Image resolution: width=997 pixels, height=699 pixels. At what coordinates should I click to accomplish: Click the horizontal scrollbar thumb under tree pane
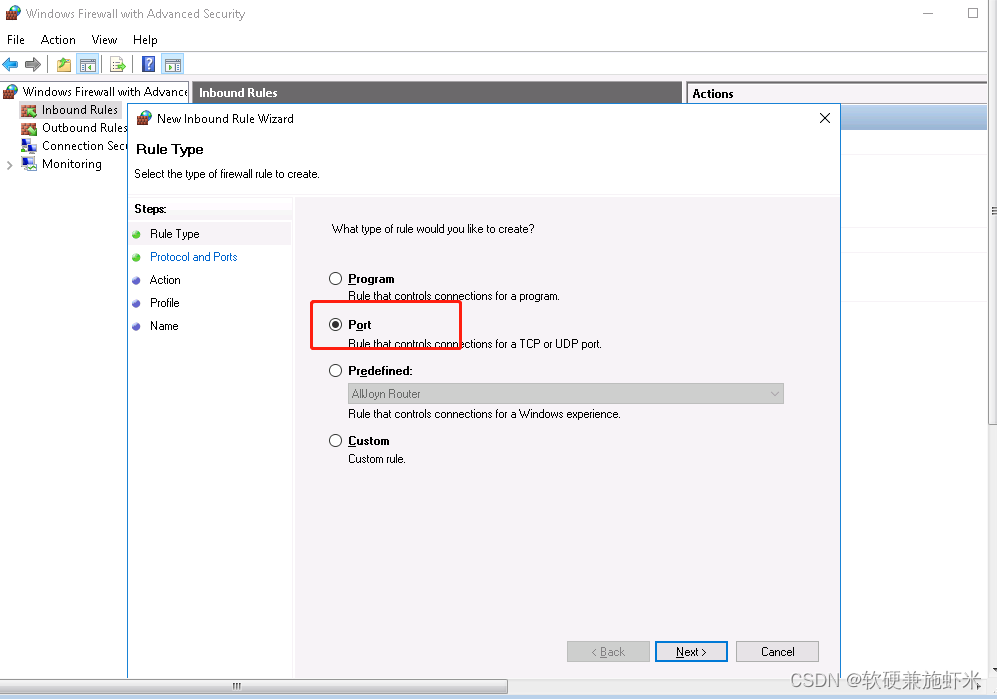click(253, 686)
